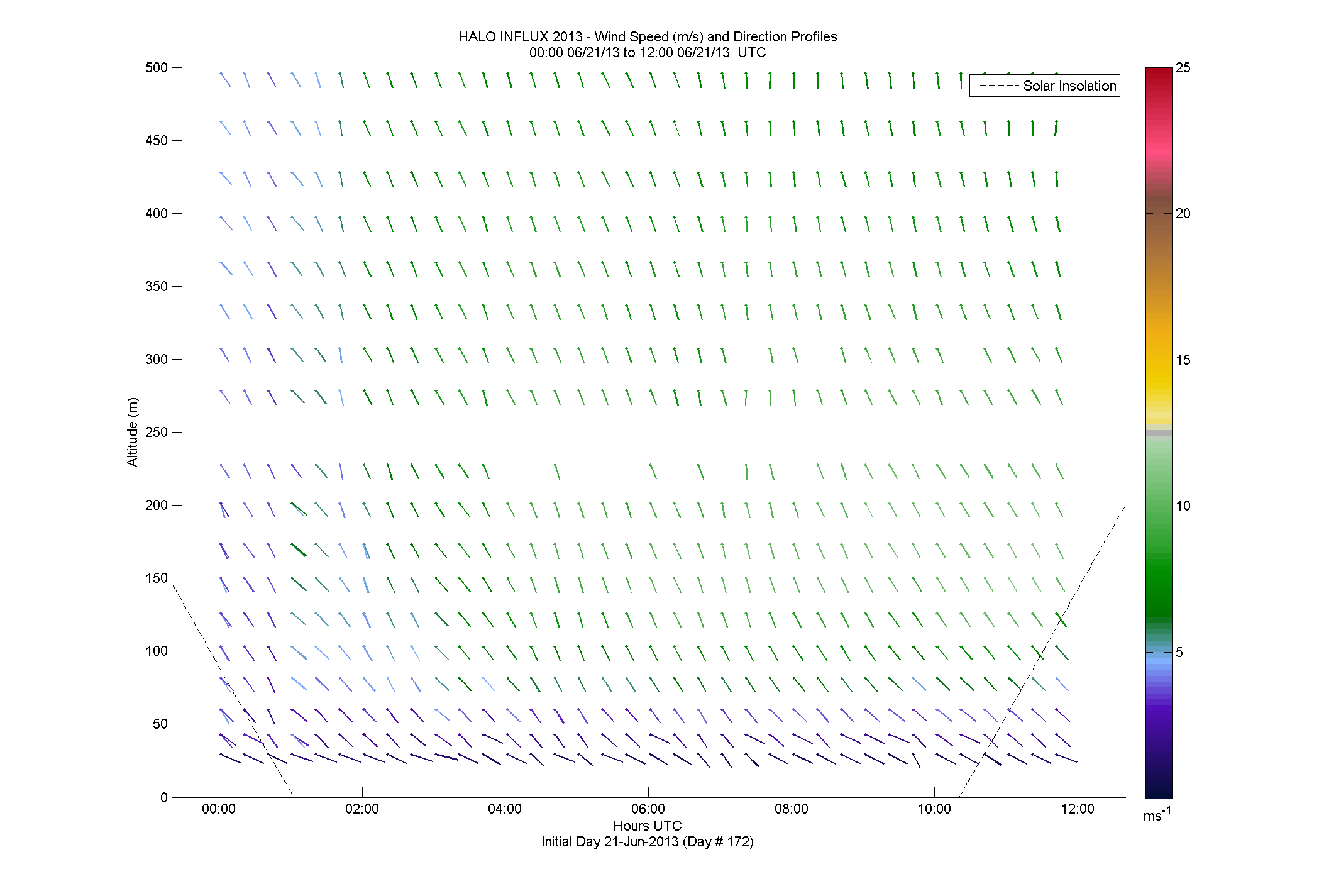The height and width of the screenshot is (896, 1319).
Task: Click the '300' altitude tick label
Action: pos(157,360)
